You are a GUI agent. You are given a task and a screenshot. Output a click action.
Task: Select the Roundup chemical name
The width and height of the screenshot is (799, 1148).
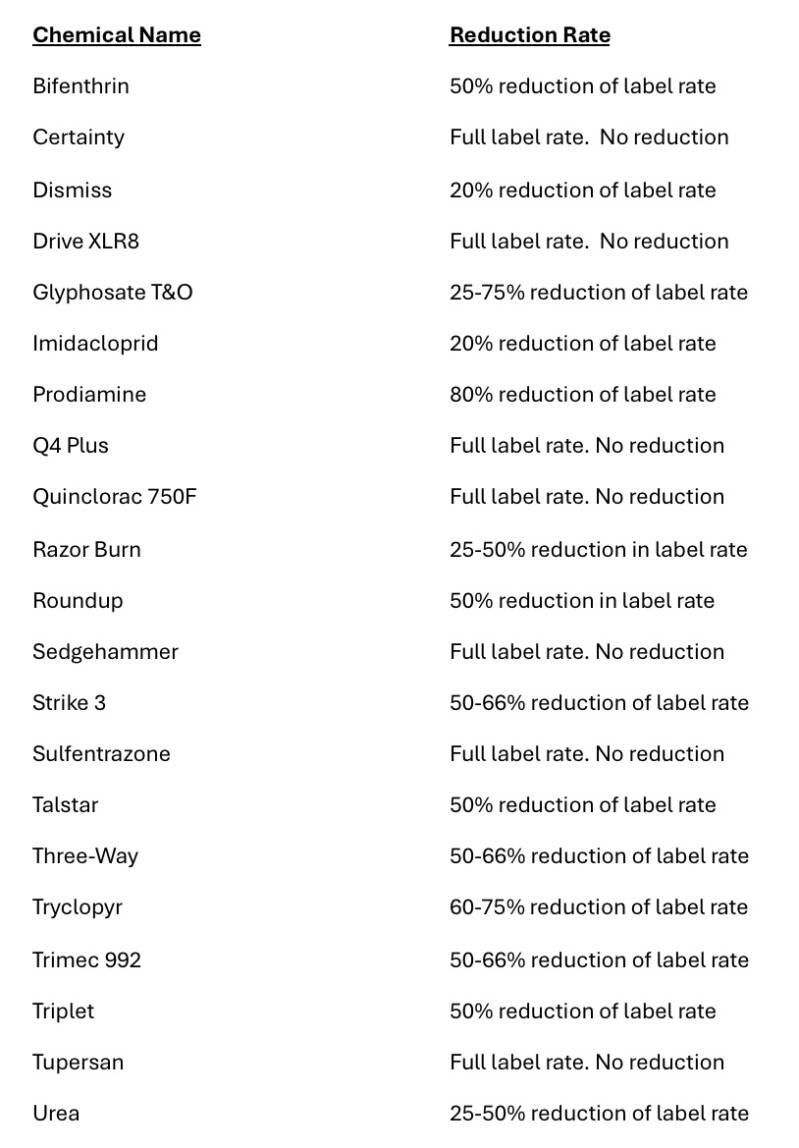pos(77,600)
